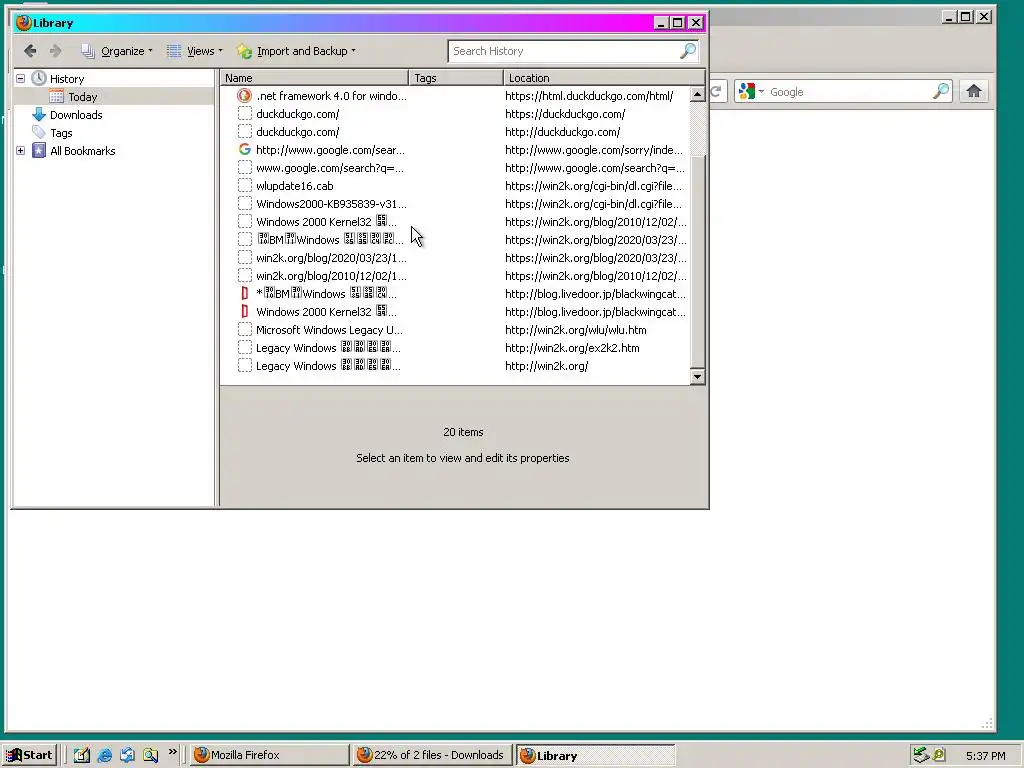Select win2k.org/blog/2020/03/23 name entry
This screenshot has height=768, width=1024.
coord(330,258)
